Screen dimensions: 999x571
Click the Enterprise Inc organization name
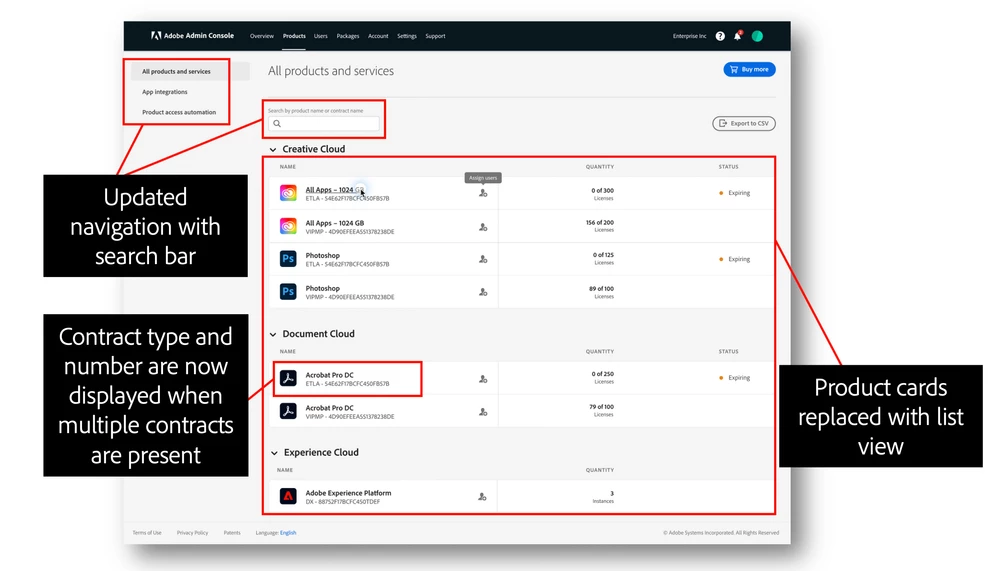[689, 36]
